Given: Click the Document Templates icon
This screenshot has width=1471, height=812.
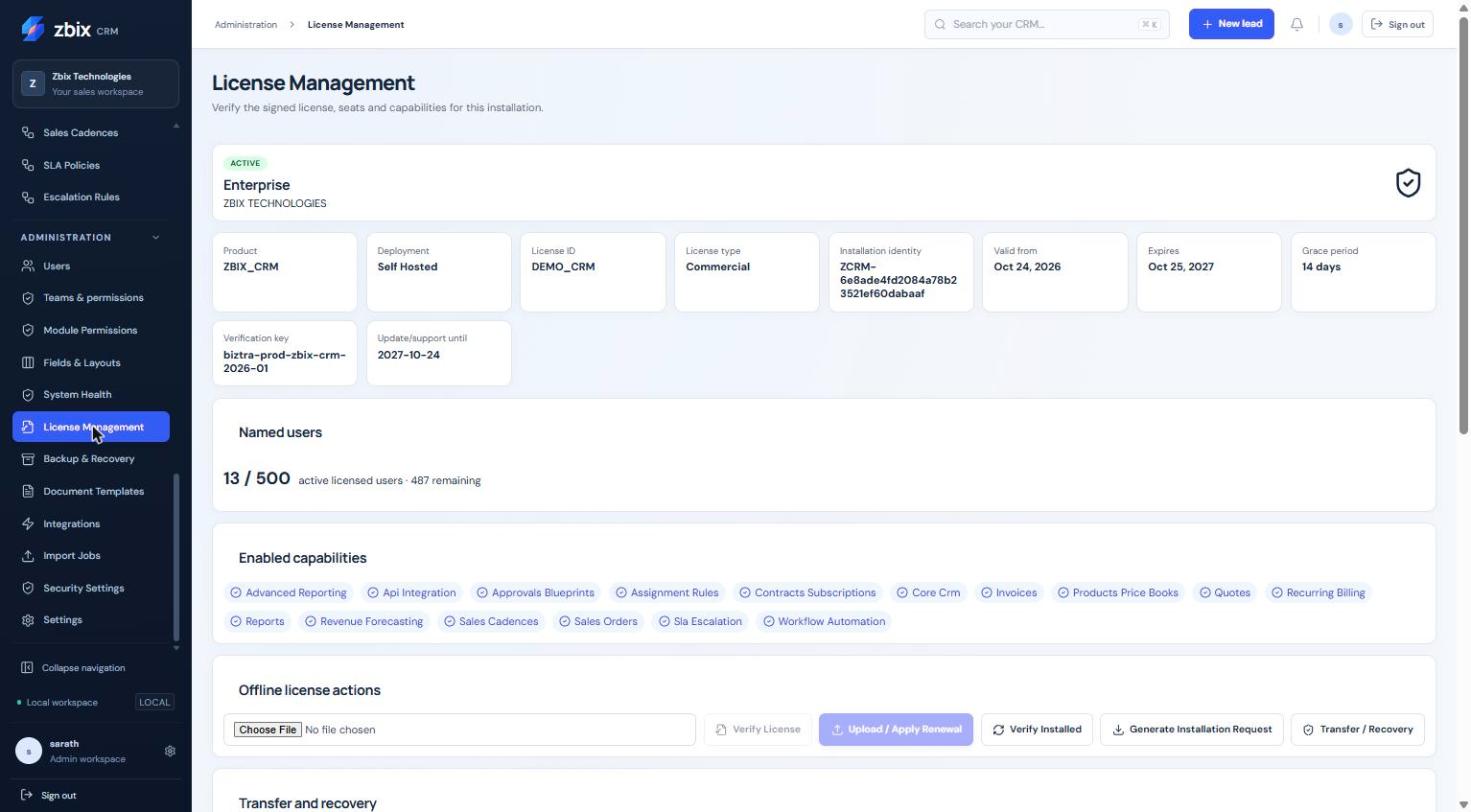Looking at the screenshot, I should (x=28, y=491).
